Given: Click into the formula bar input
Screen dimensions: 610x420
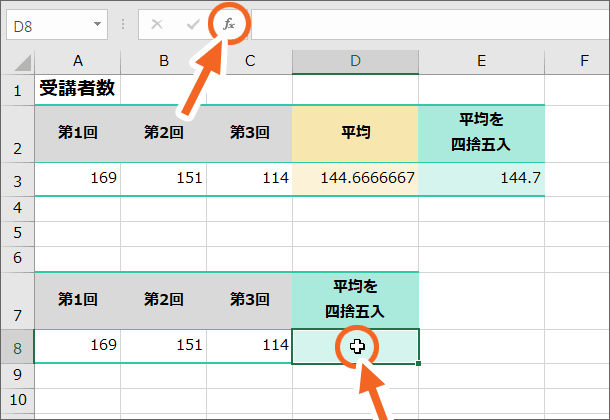Looking at the screenshot, I should pos(430,25).
